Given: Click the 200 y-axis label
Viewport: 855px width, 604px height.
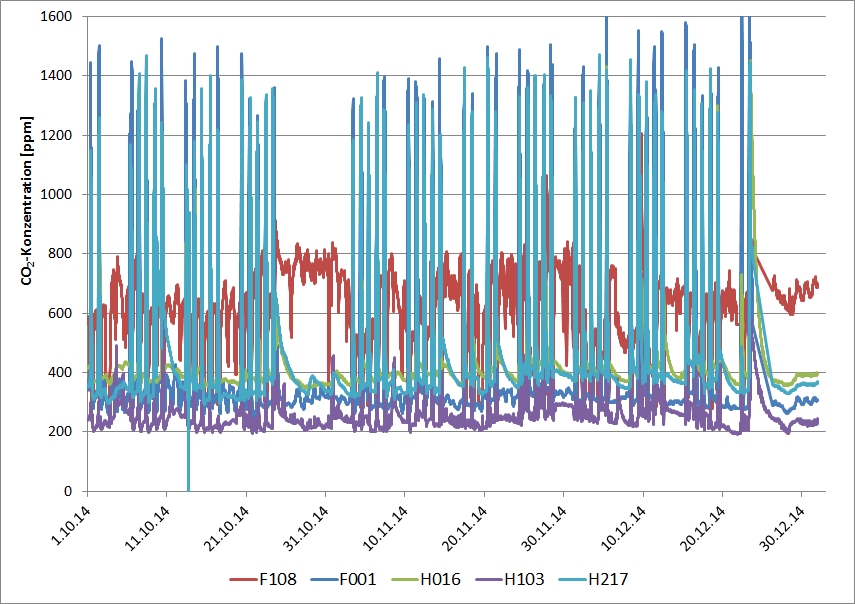Looking at the screenshot, I should point(60,432).
